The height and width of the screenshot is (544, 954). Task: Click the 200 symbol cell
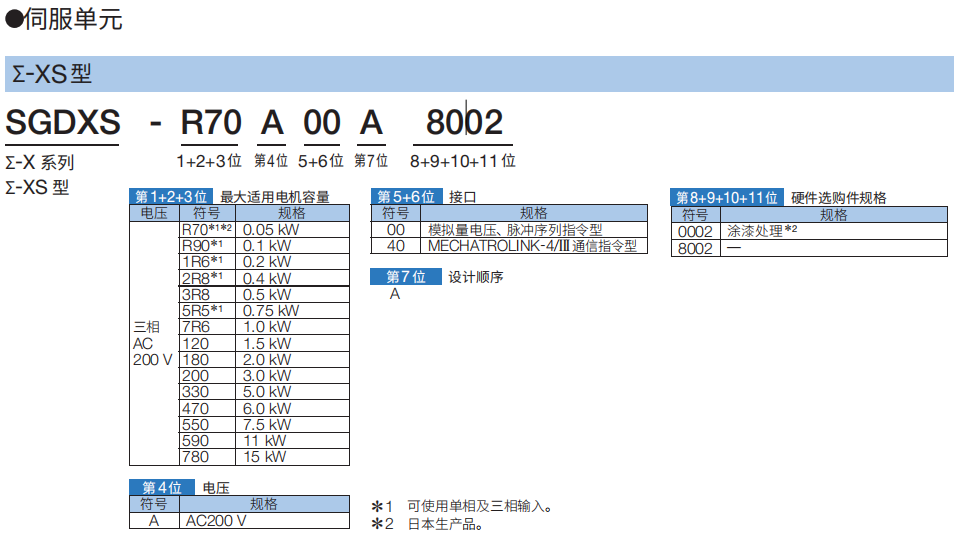coord(207,375)
